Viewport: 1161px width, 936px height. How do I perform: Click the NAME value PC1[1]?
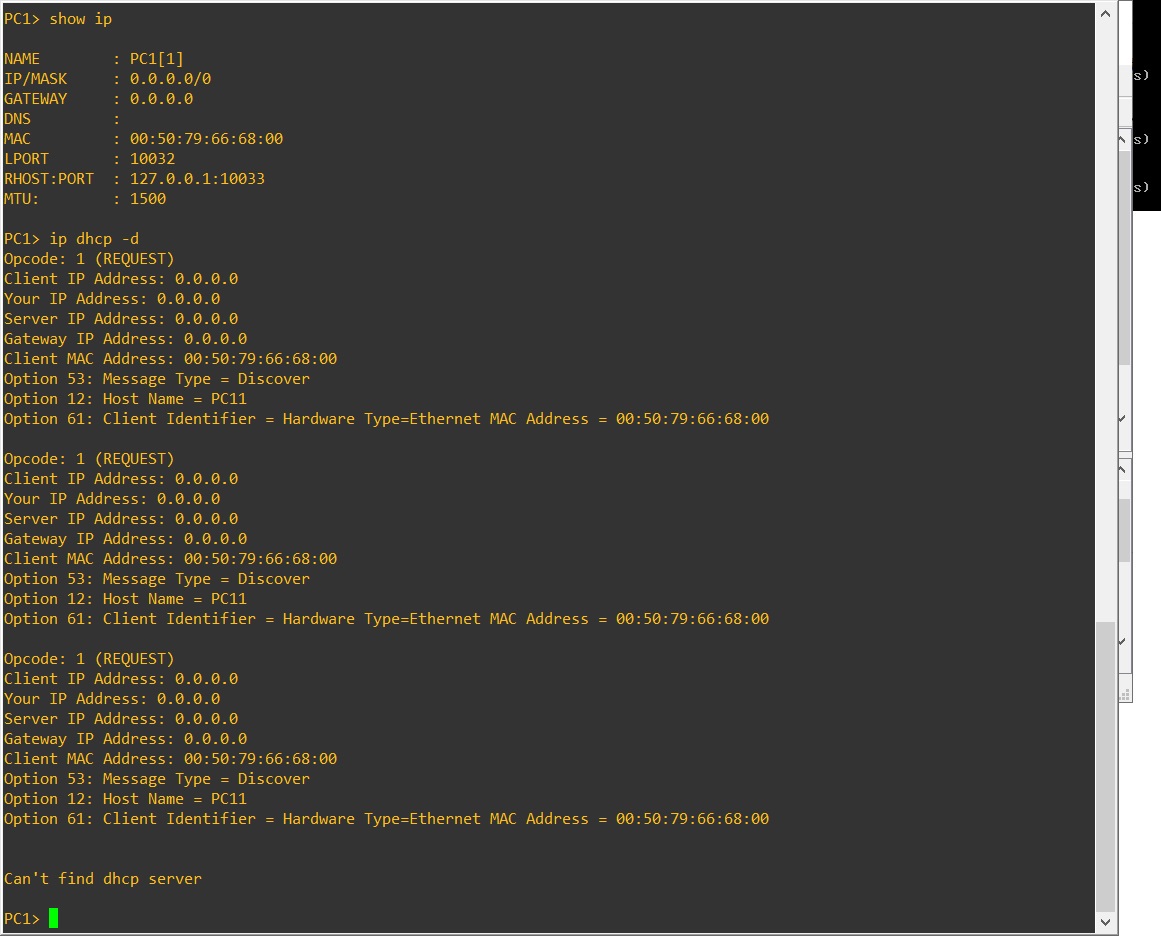157,59
